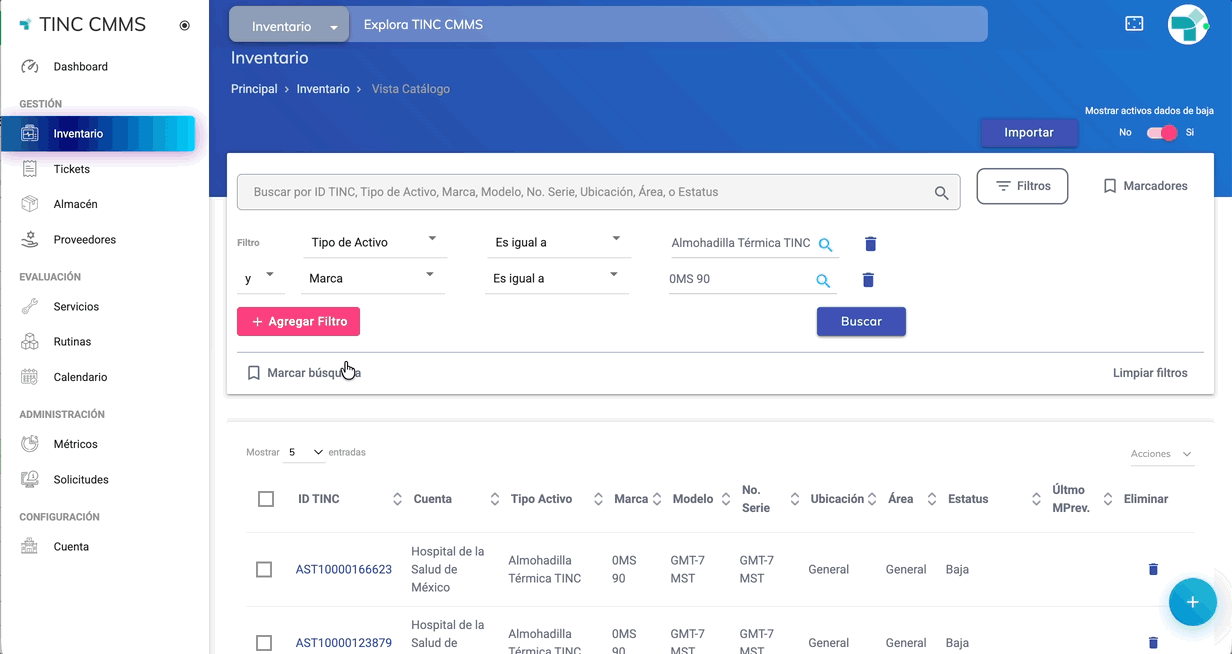Click search icon next to 0MS 90 value
This screenshot has width=1232, height=654.
[823, 281]
